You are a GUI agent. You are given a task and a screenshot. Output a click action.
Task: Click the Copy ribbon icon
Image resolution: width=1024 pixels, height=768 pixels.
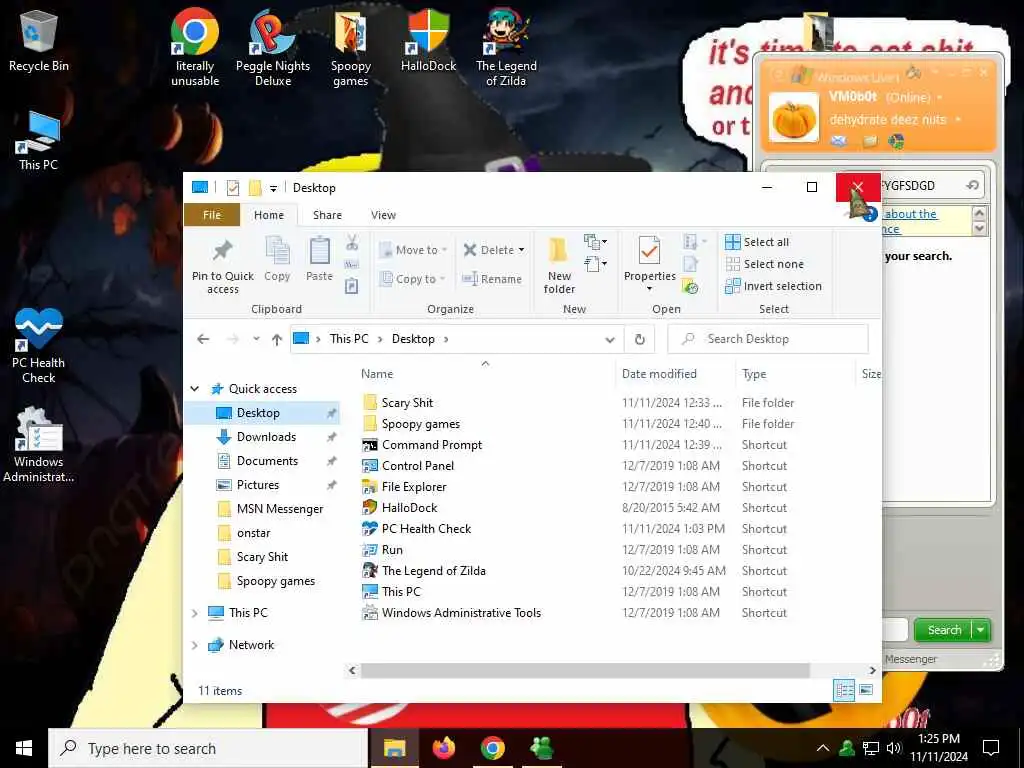(x=277, y=259)
